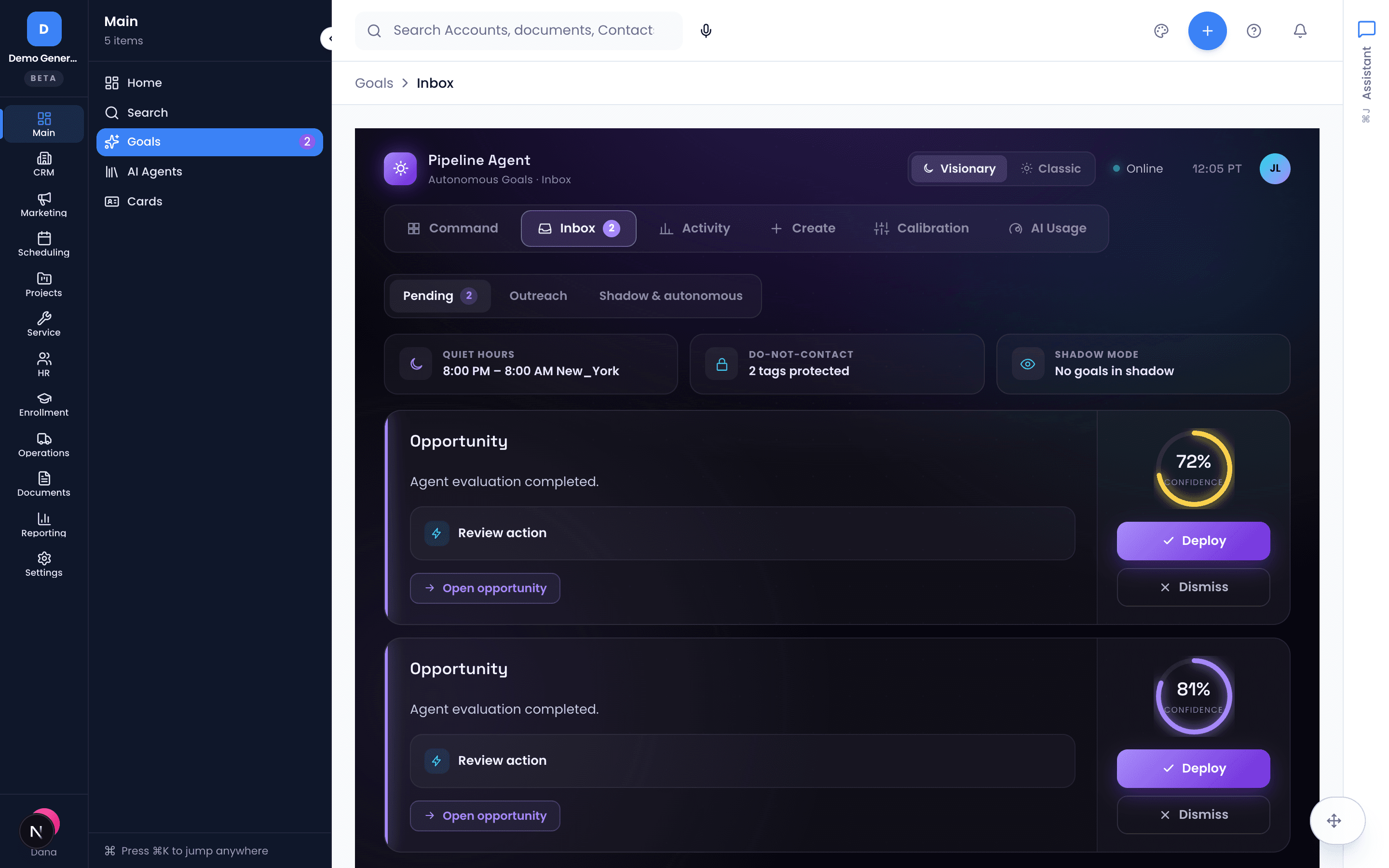The image size is (1389, 868).
Task: Open the Enrollment module
Action: (43, 404)
